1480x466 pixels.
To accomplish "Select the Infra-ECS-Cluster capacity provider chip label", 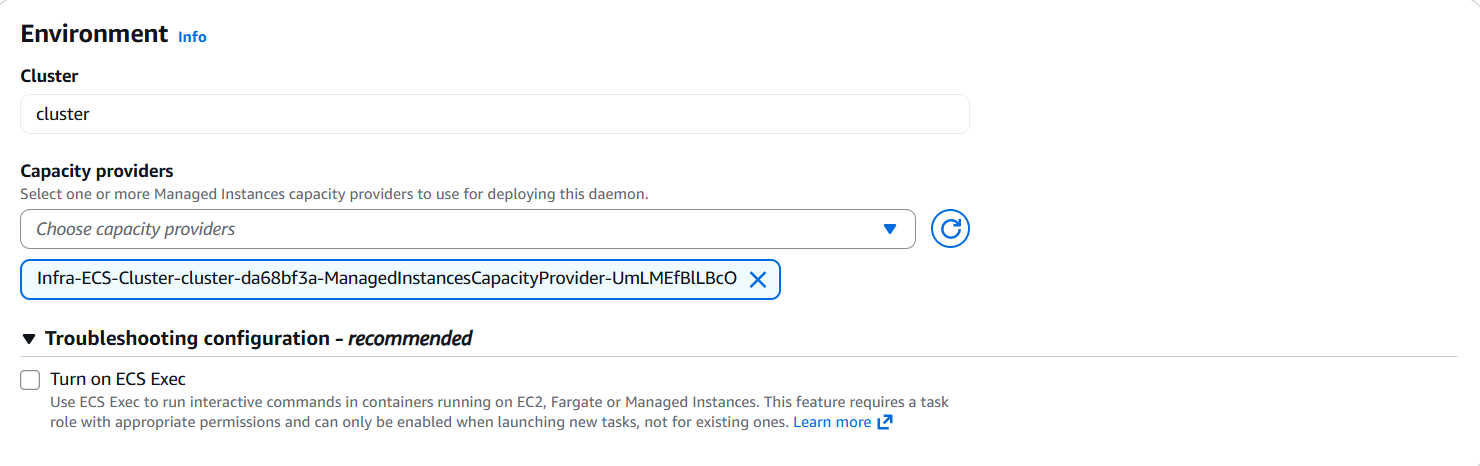I will (x=387, y=280).
